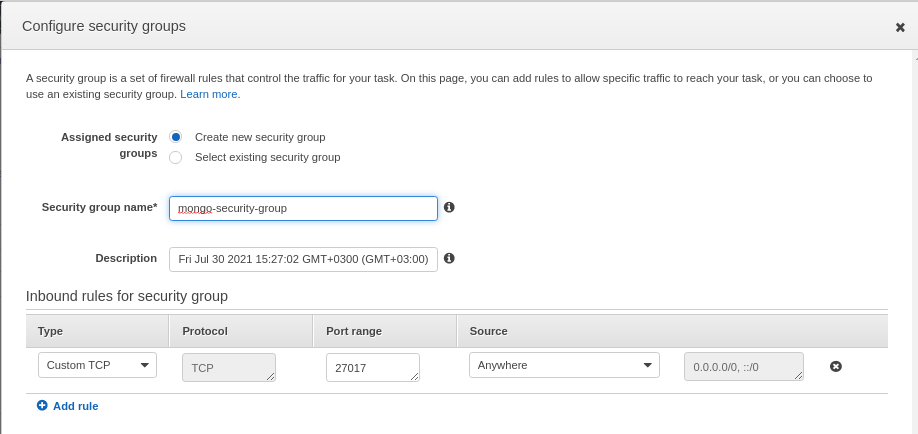The image size is (918, 434).
Task: Open the Learn more link
Action: click(208, 94)
